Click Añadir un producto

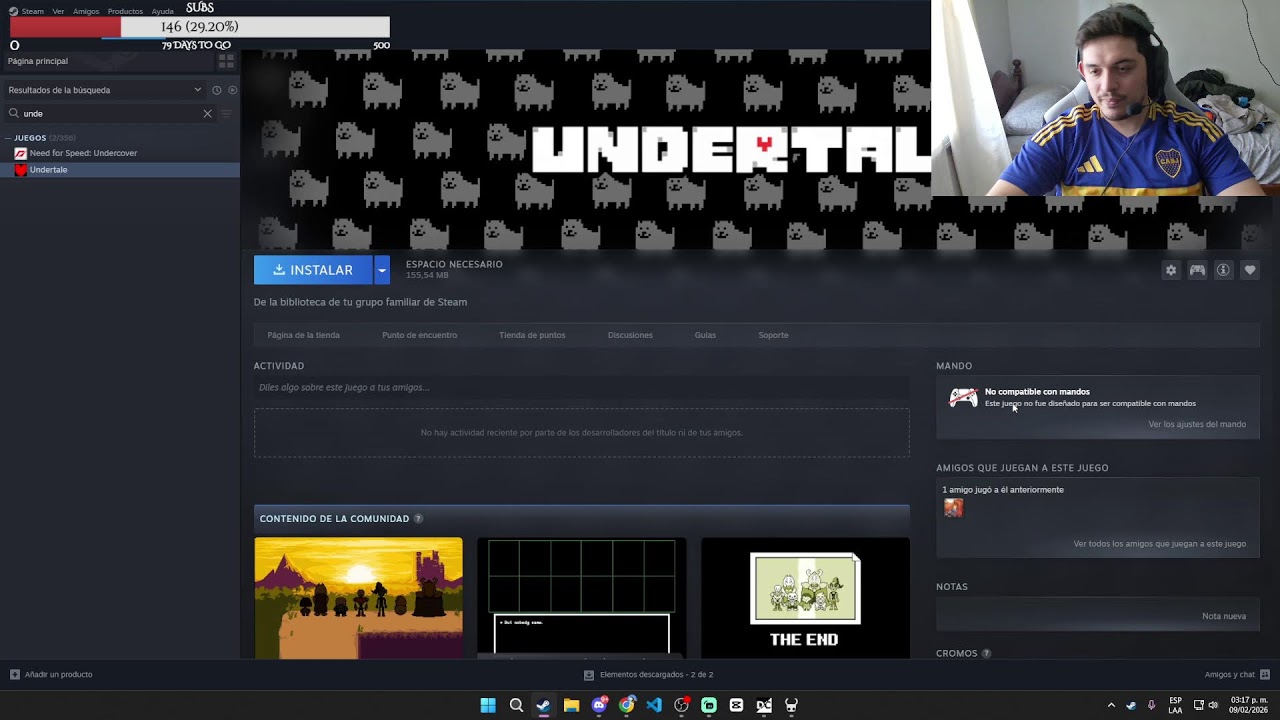coord(51,675)
